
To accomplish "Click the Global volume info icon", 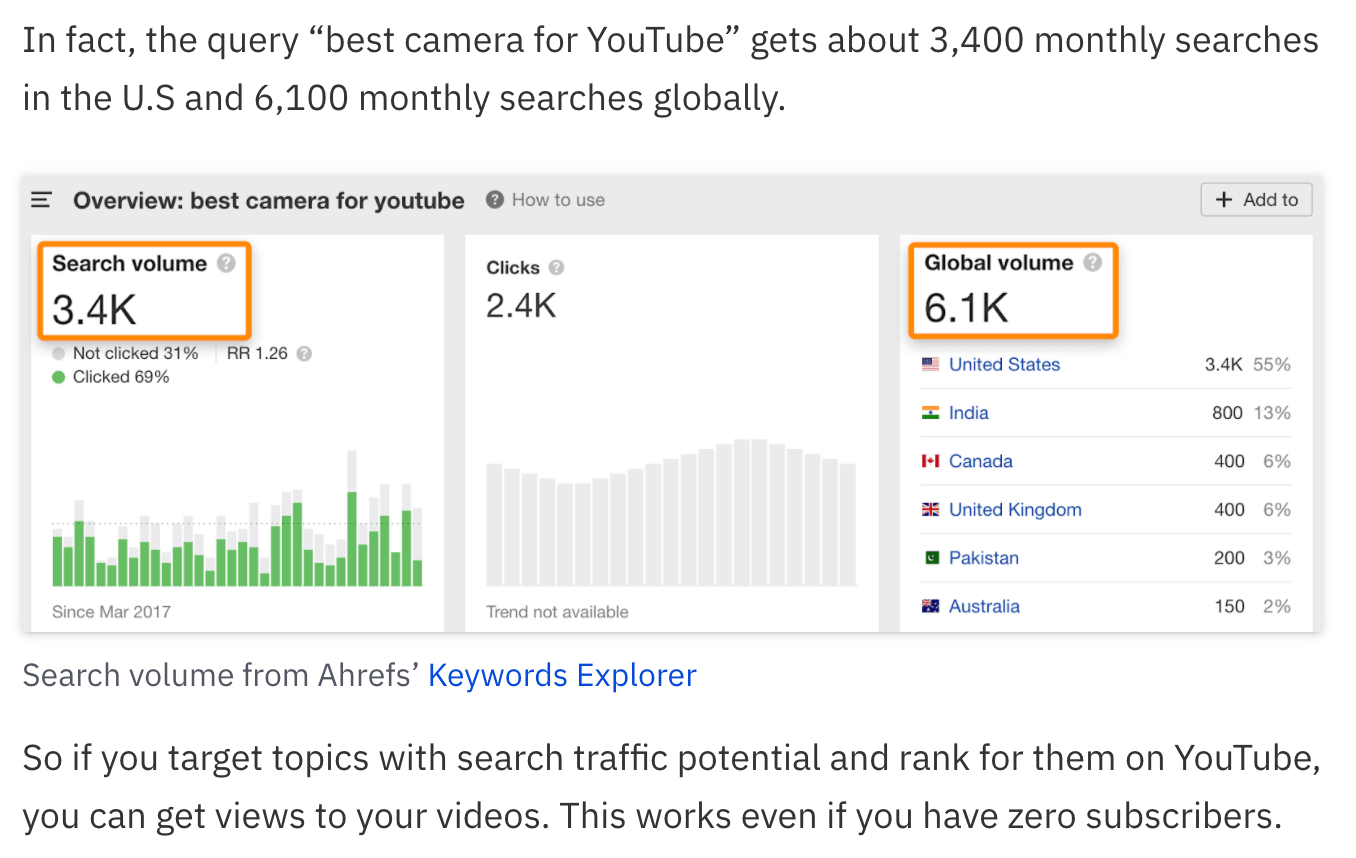I will 1093,263.
